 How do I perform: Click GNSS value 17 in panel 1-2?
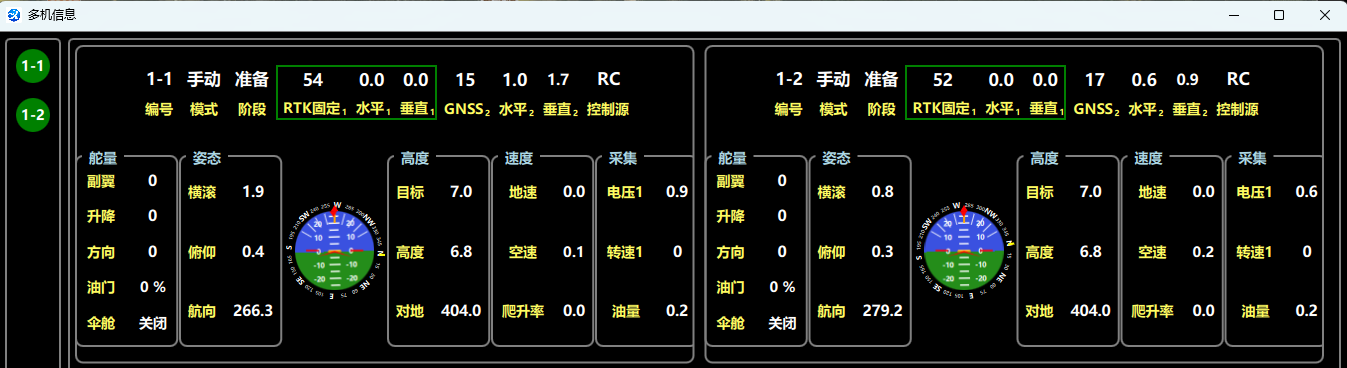point(1095,79)
